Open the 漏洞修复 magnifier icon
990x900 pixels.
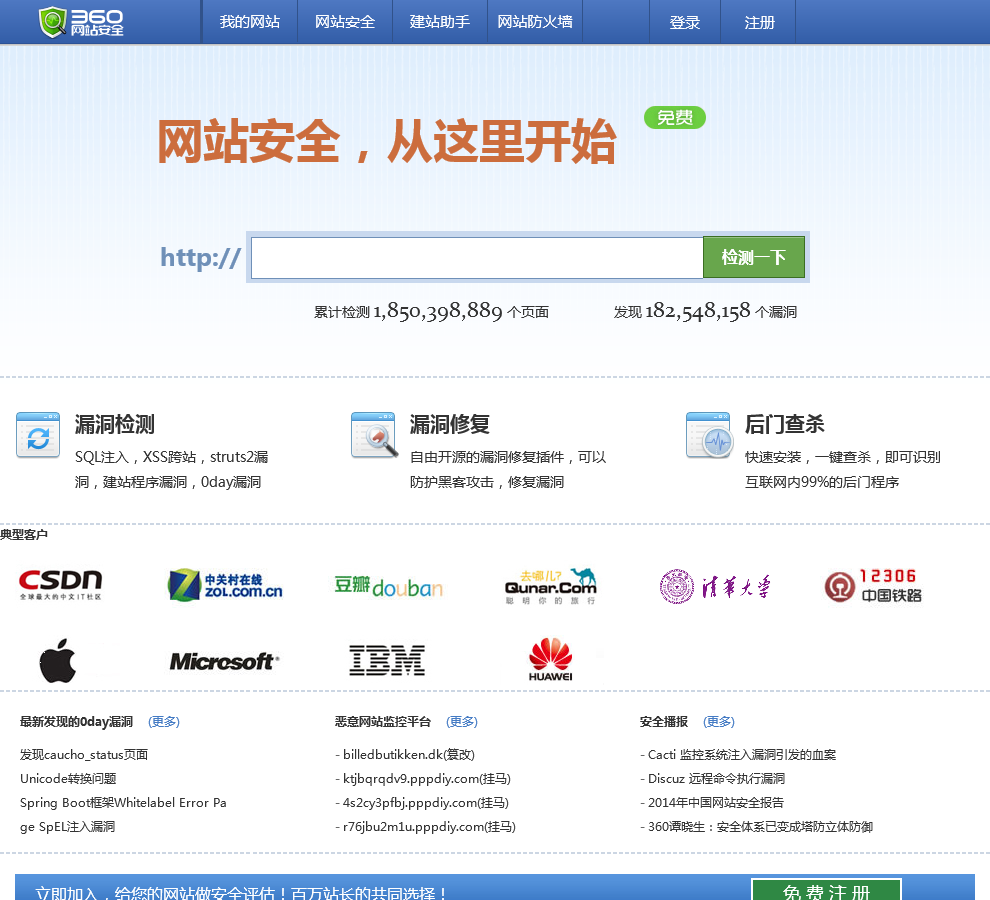tap(374, 435)
